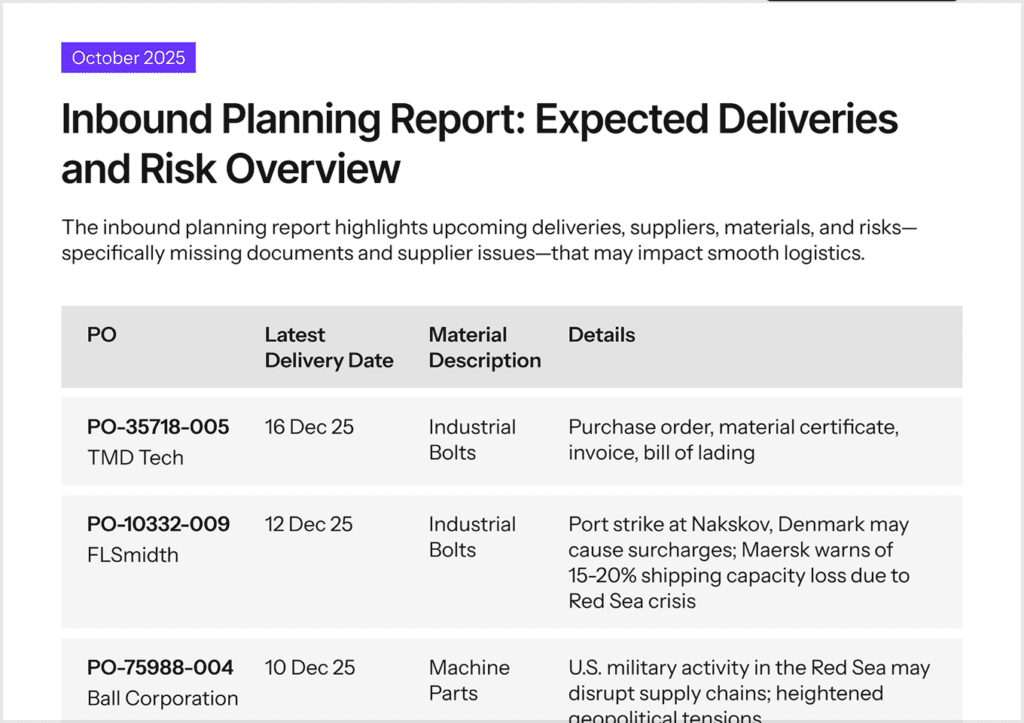This screenshot has height=723, width=1024.
Task: Select the 10 Dec 25 delivery date
Action: click(310, 667)
